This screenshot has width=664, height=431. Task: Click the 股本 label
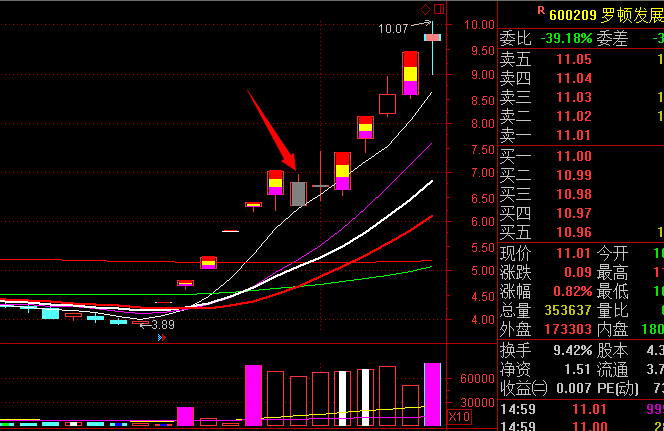coord(612,351)
